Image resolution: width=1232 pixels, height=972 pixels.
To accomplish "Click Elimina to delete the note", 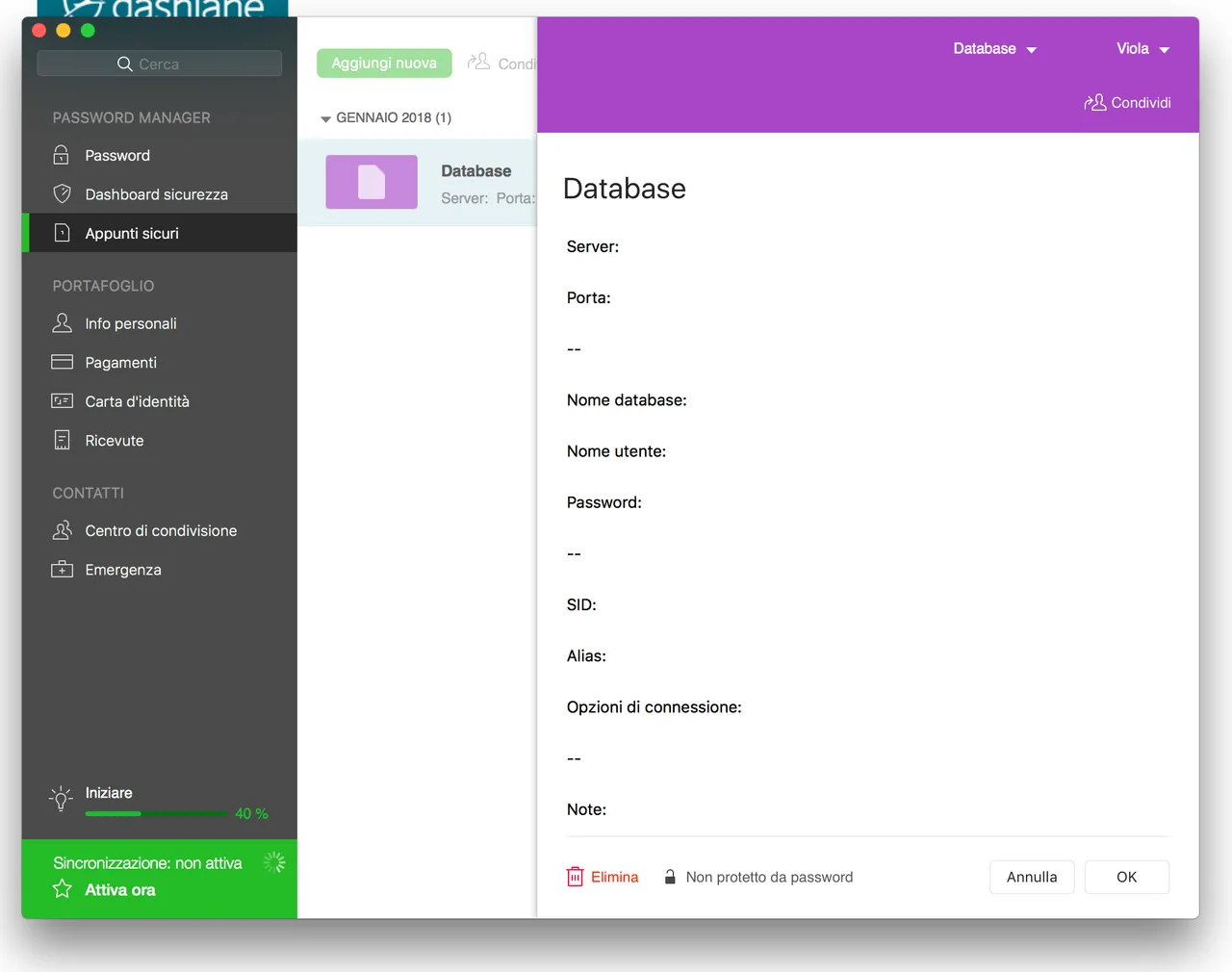I will coord(603,877).
